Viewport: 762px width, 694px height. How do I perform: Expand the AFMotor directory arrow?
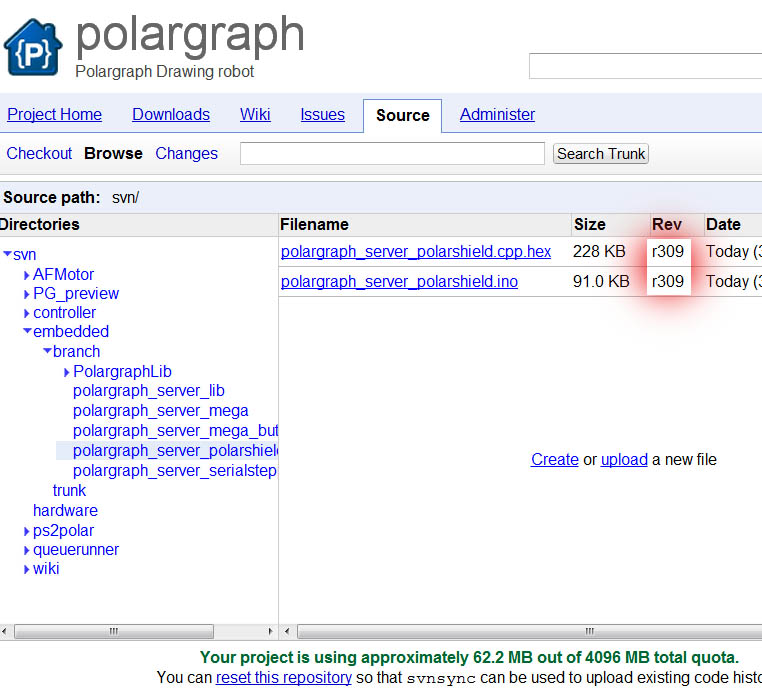point(27,275)
